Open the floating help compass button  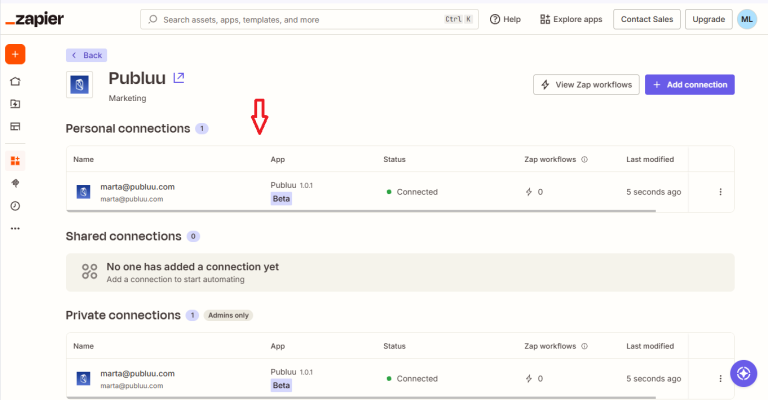click(744, 374)
